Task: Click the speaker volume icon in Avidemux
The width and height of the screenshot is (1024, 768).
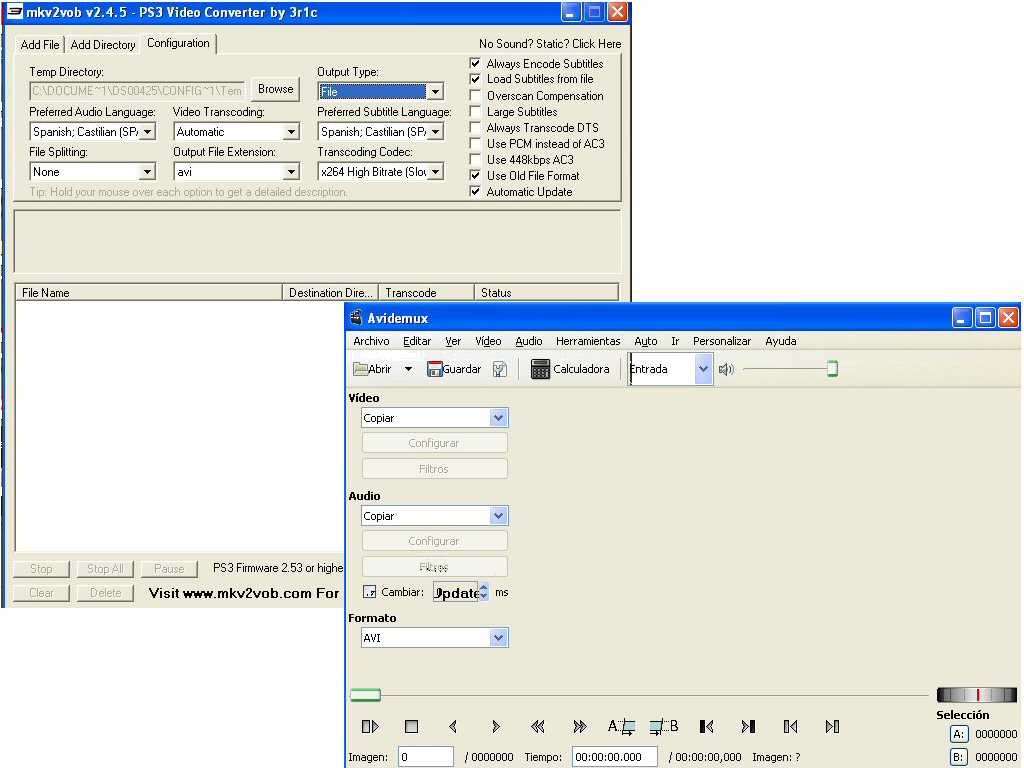Action: [726, 369]
